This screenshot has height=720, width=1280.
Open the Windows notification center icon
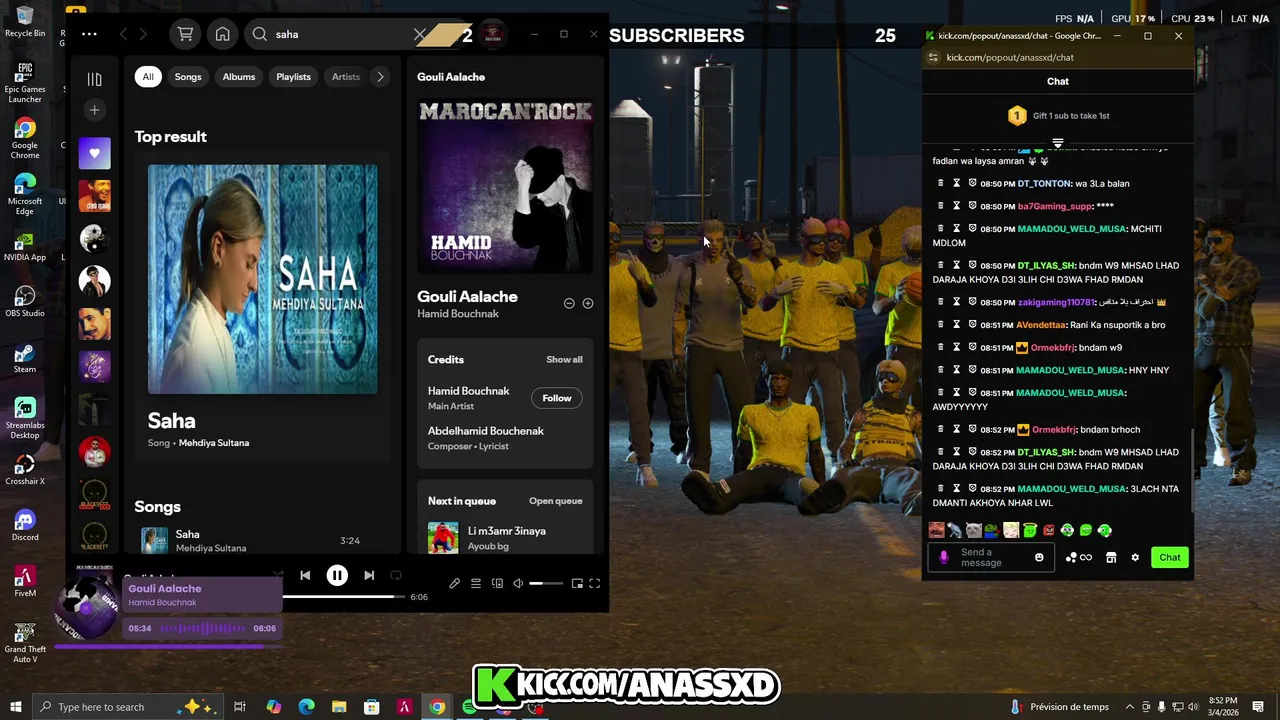1259,707
